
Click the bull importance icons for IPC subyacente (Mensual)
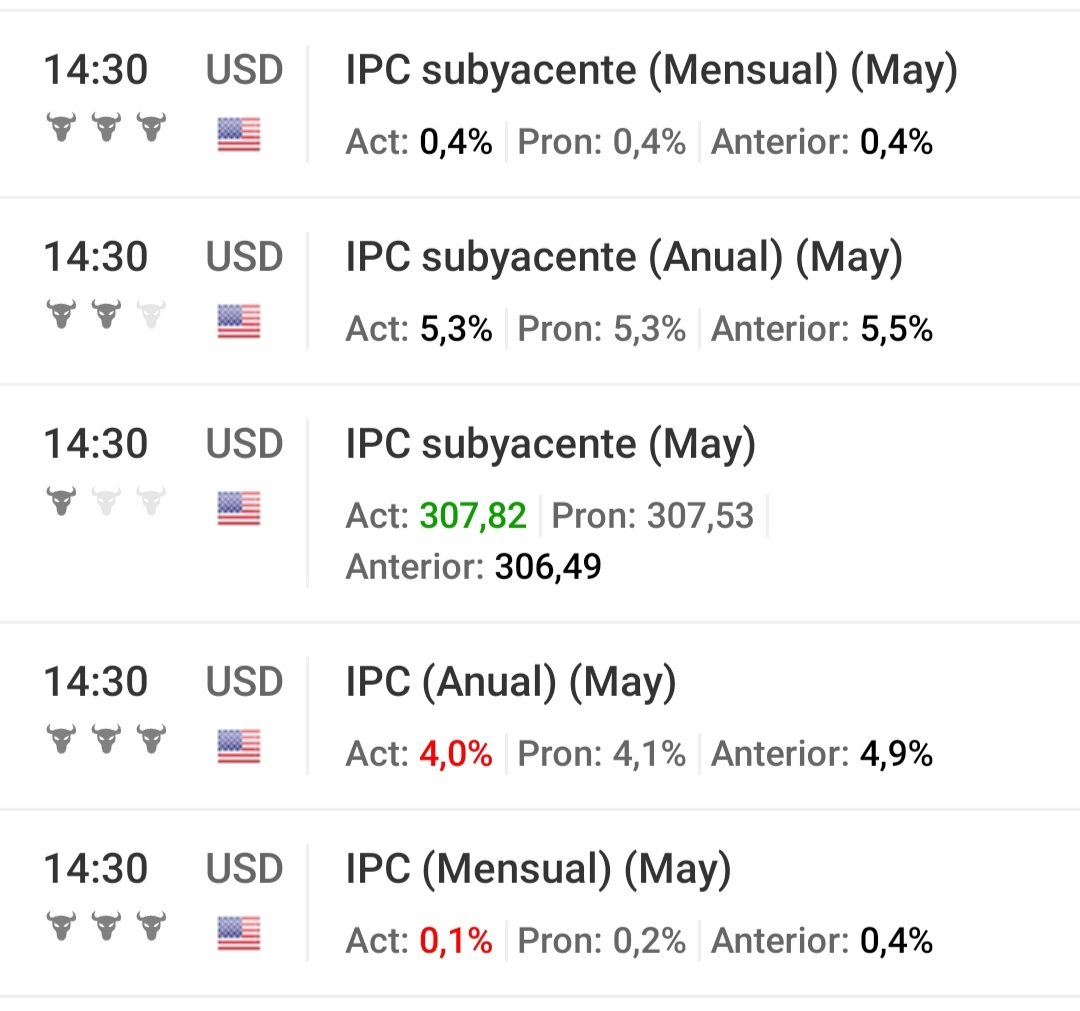click(x=106, y=127)
